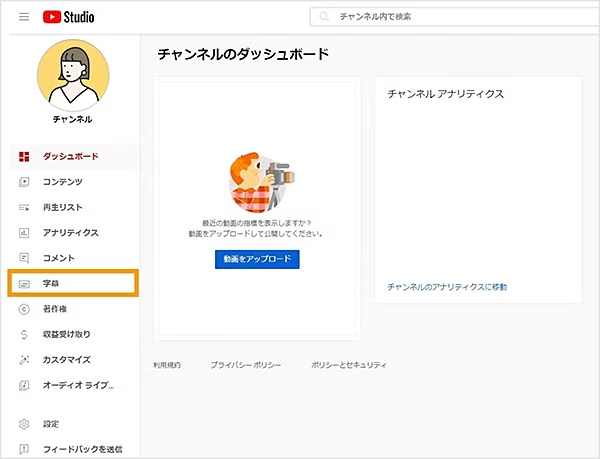Click the channel avatar picture
This screenshot has width=600, height=459.
[73, 75]
